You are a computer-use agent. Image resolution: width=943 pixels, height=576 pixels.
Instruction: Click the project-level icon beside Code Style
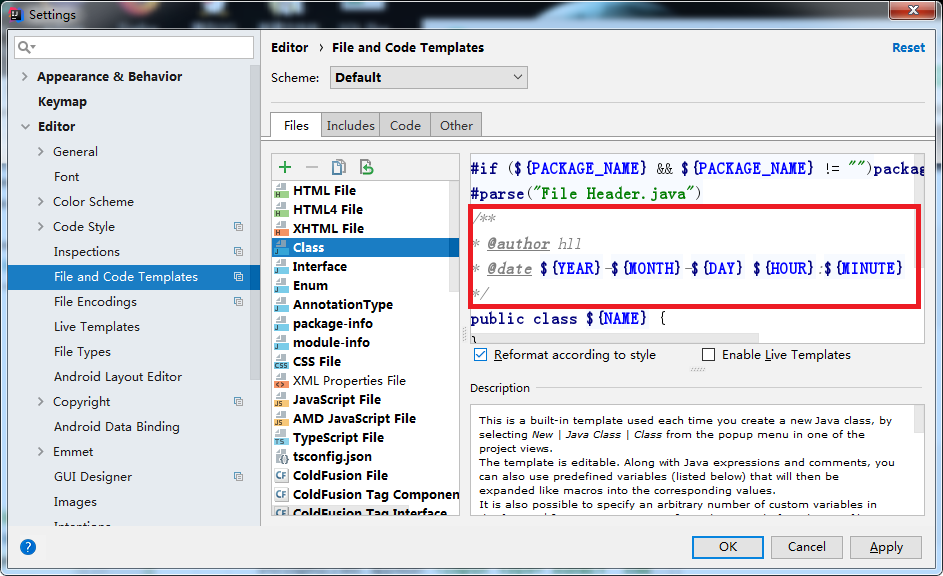tap(238, 227)
